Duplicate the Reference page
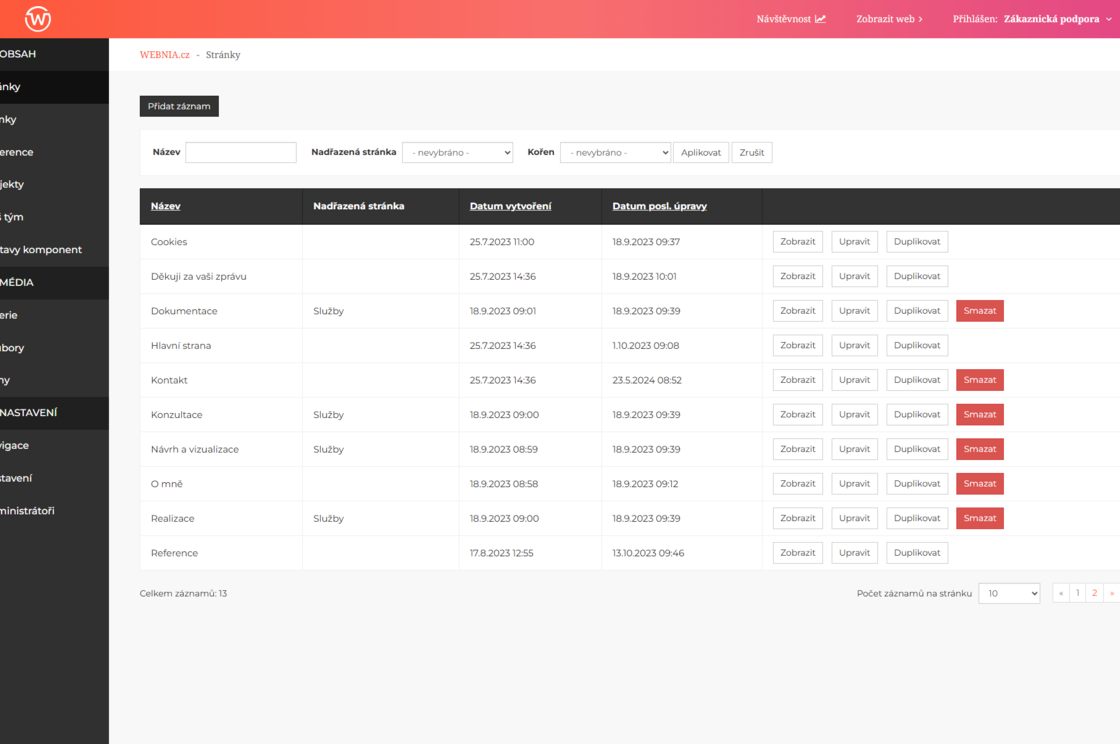This screenshot has width=1120, height=744. tap(916, 553)
